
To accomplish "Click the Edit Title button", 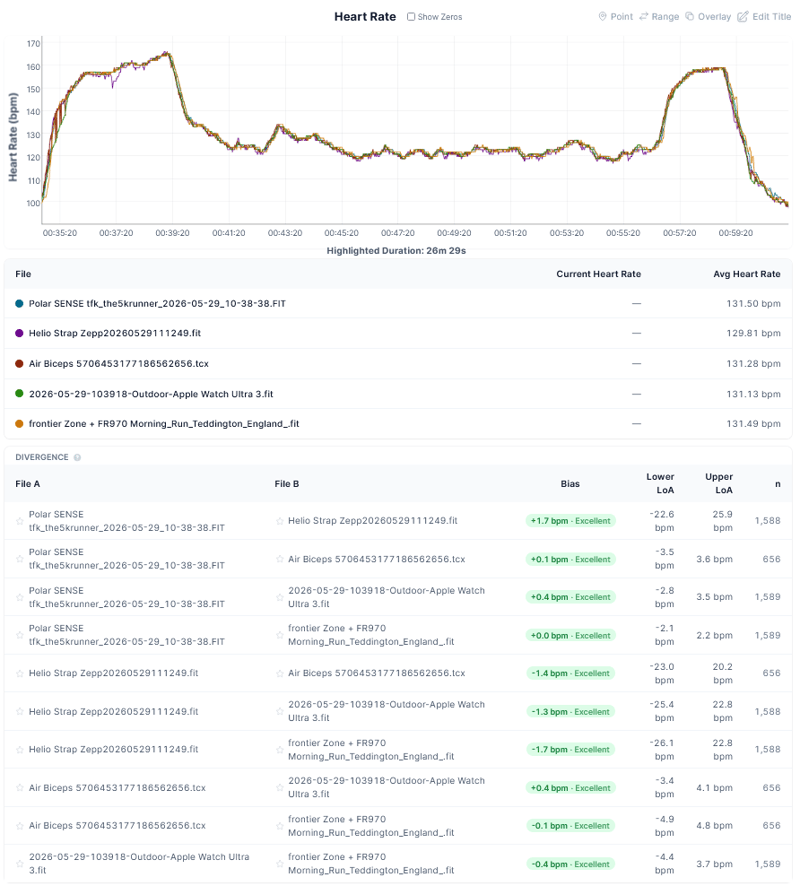I will pyautogui.click(x=764, y=17).
